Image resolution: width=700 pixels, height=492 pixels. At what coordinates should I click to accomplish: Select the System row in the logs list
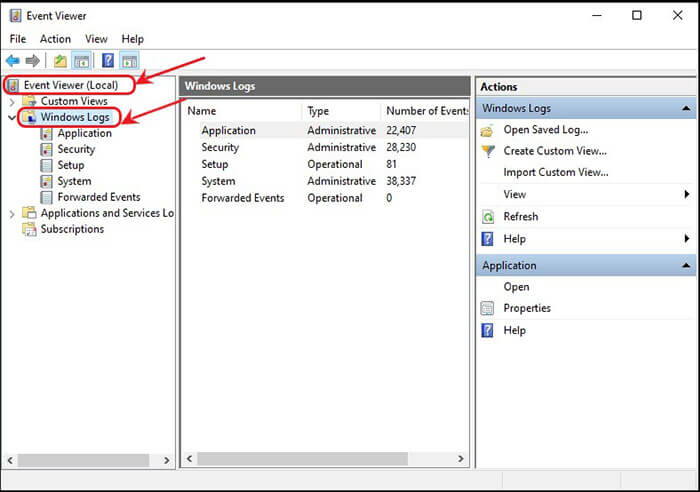[326, 181]
